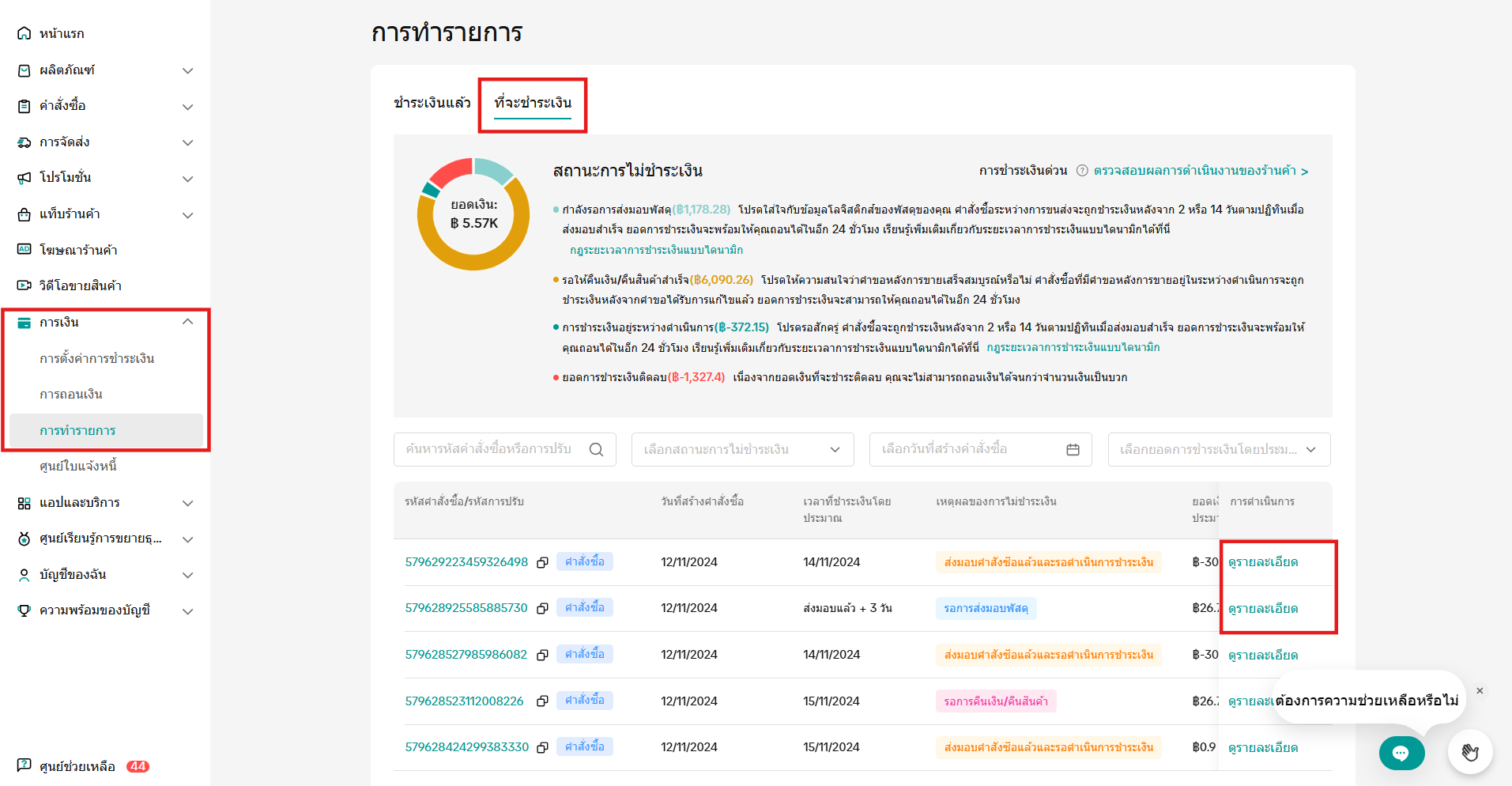Image resolution: width=1512 pixels, height=786 pixels.
Task: Open การถอนเงิน in the sidebar
Action: click(x=71, y=394)
